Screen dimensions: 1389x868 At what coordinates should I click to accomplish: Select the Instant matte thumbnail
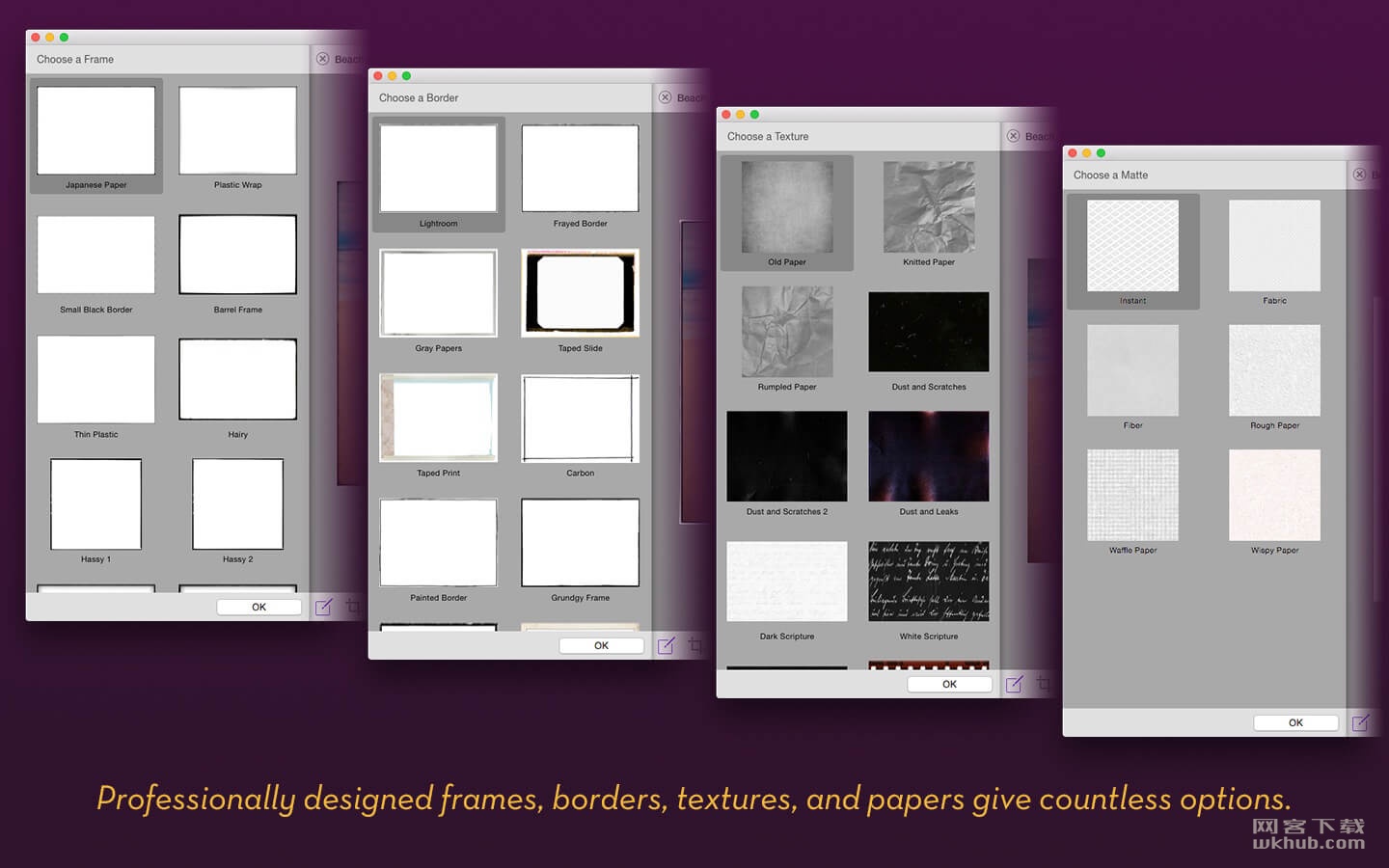[1132, 246]
